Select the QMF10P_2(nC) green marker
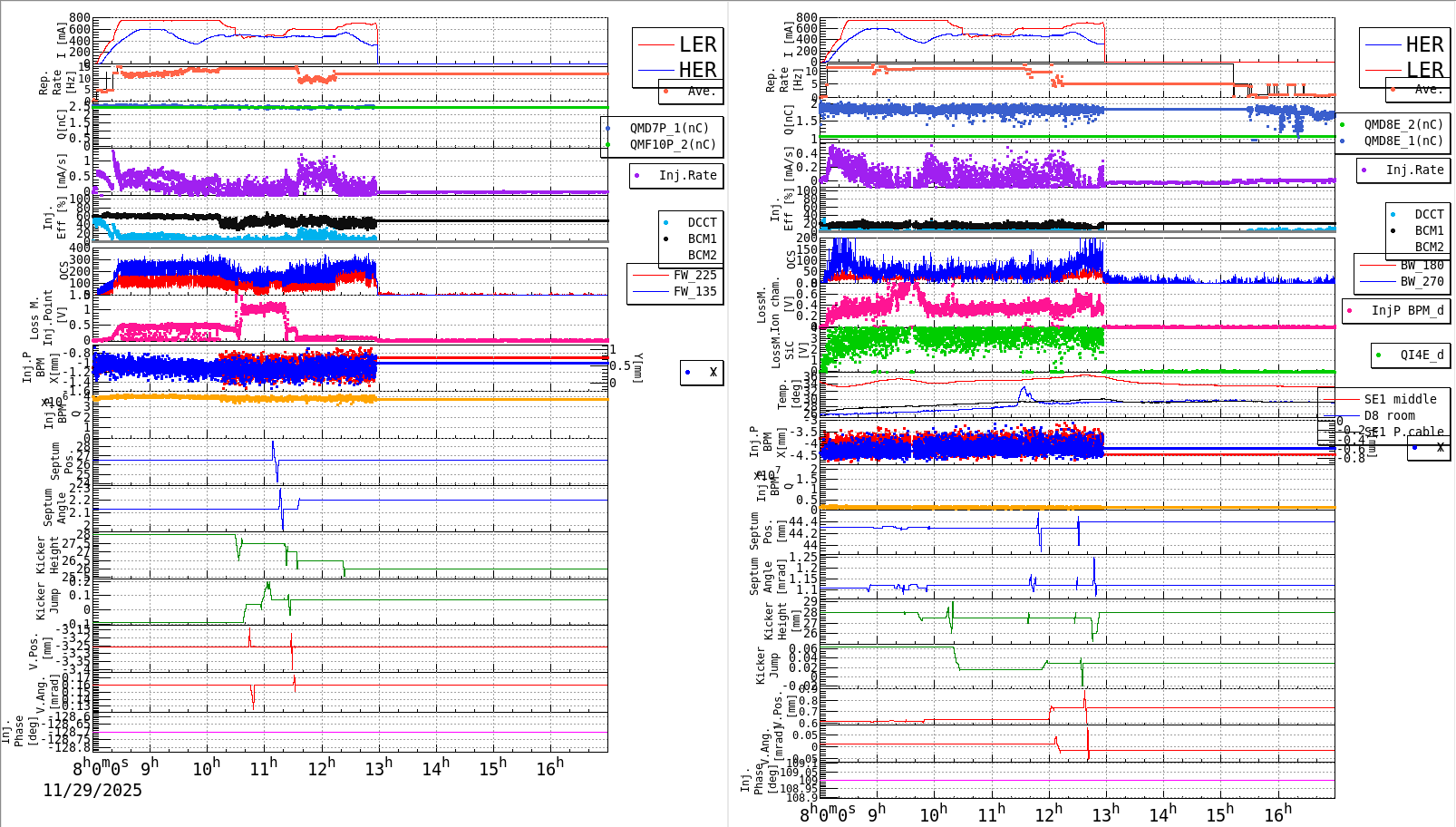 tap(609, 143)
